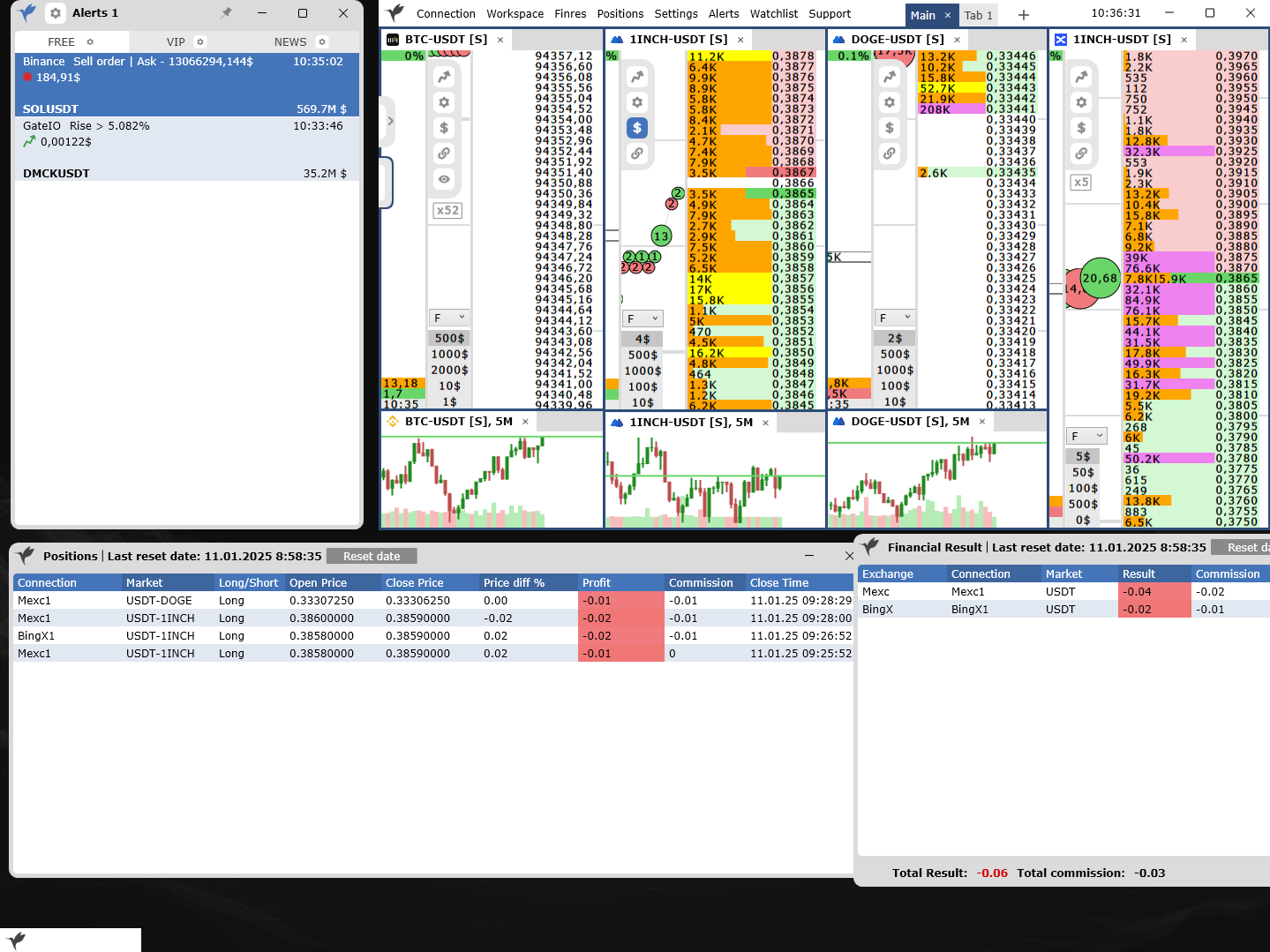Toggle the link sync icon in 1INCH-USDT panel
This screenshot has height=952, width=1270.
(x=636, y=154)
